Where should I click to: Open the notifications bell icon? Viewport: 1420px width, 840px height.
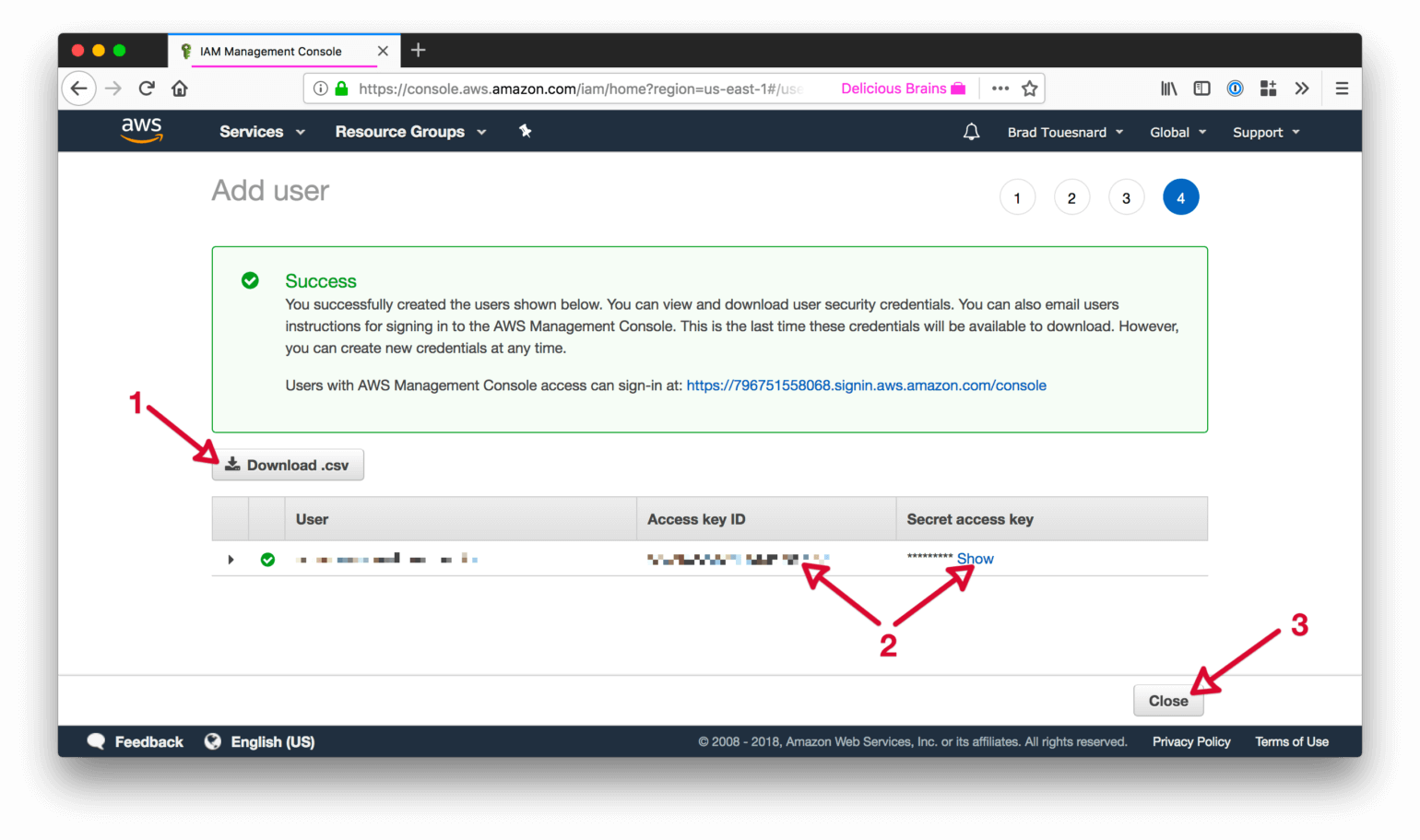tap(971, 132)
